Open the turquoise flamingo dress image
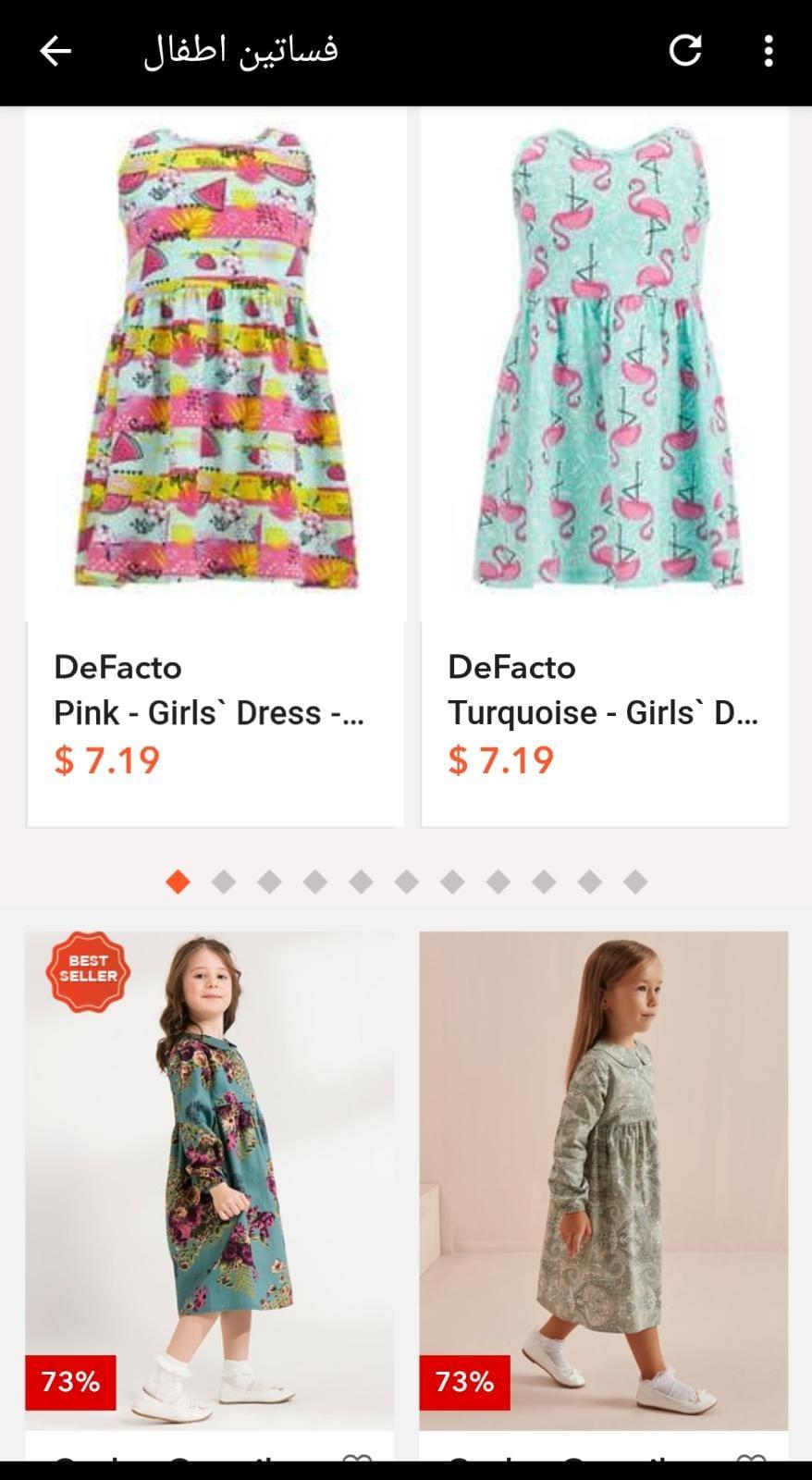Screen dimensions: 812x1480 tap(605, 361)
